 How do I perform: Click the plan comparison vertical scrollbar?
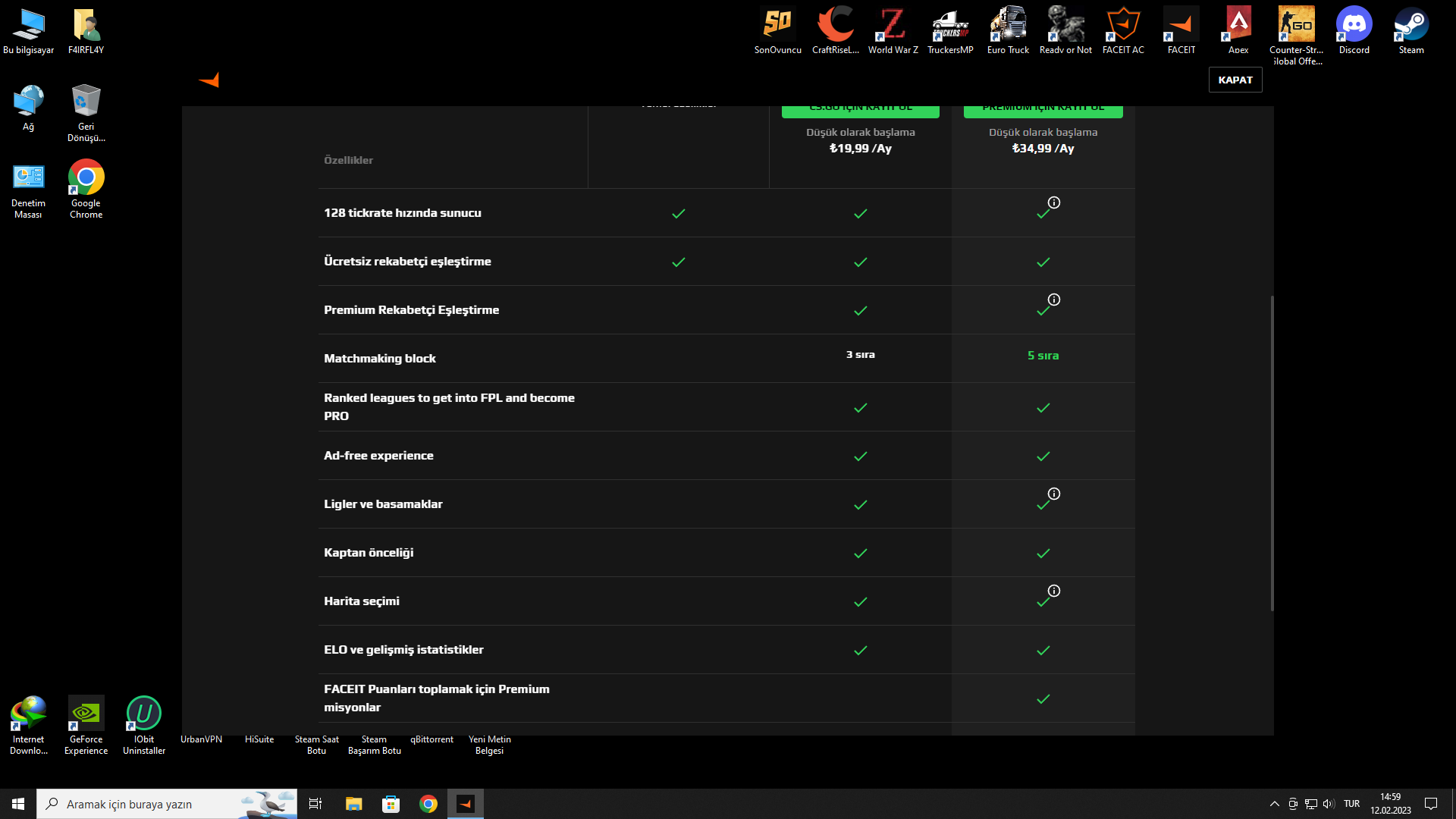pyautogui.click(x=1272, y=453)
